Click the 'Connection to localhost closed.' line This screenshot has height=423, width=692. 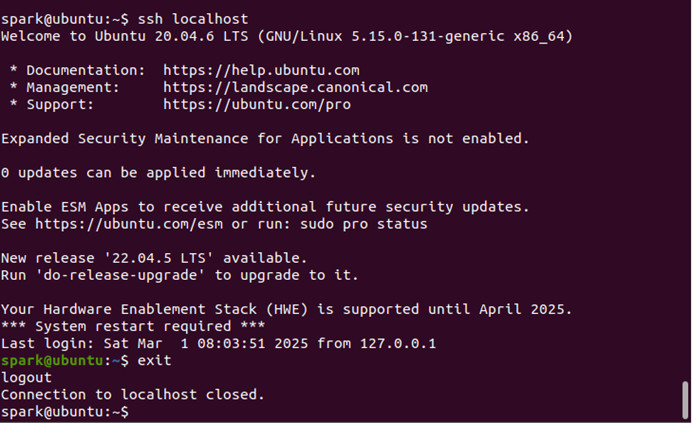click(x=132, y=394)
